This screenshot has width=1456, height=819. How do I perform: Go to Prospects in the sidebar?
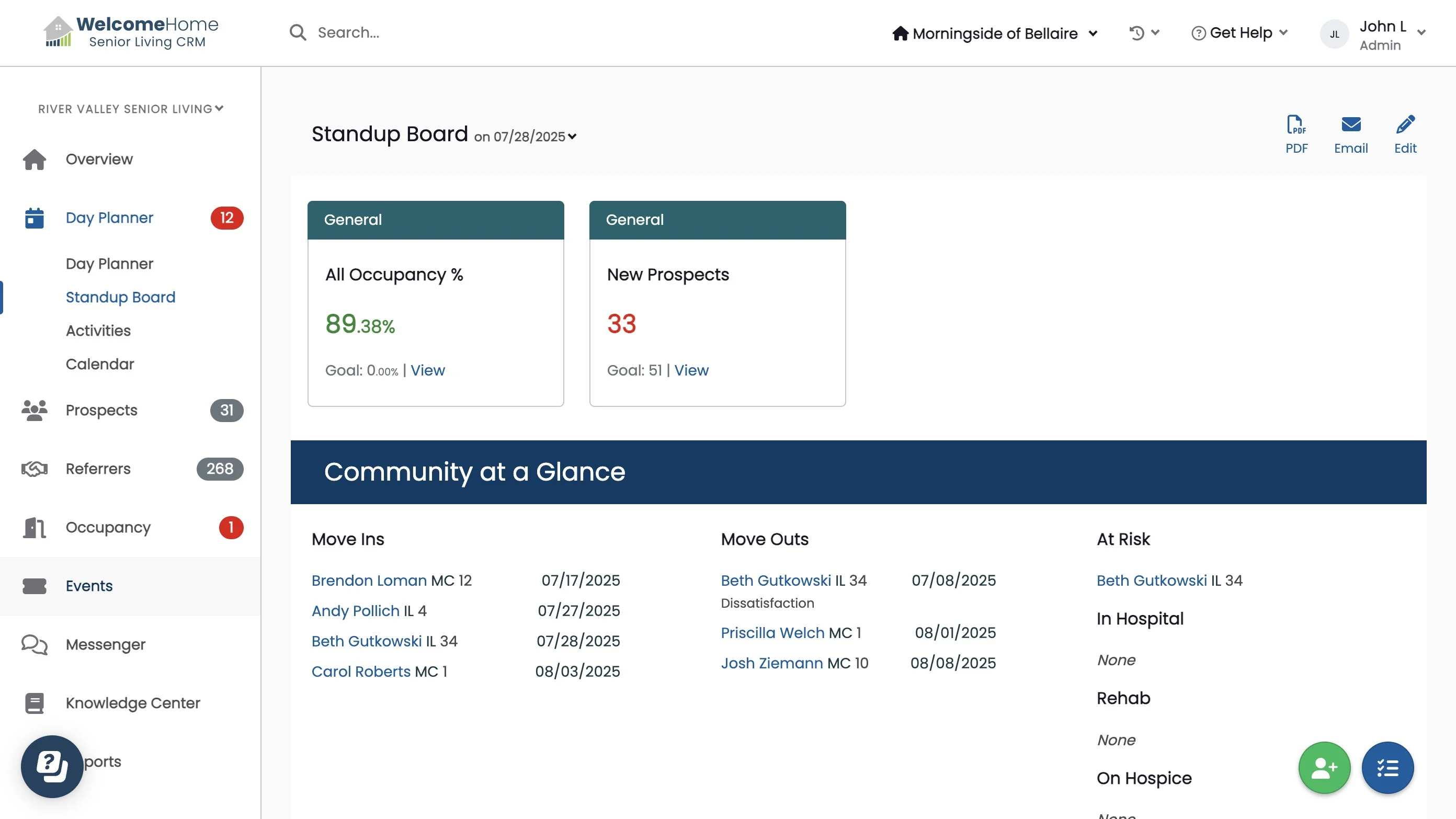[101, 410]
